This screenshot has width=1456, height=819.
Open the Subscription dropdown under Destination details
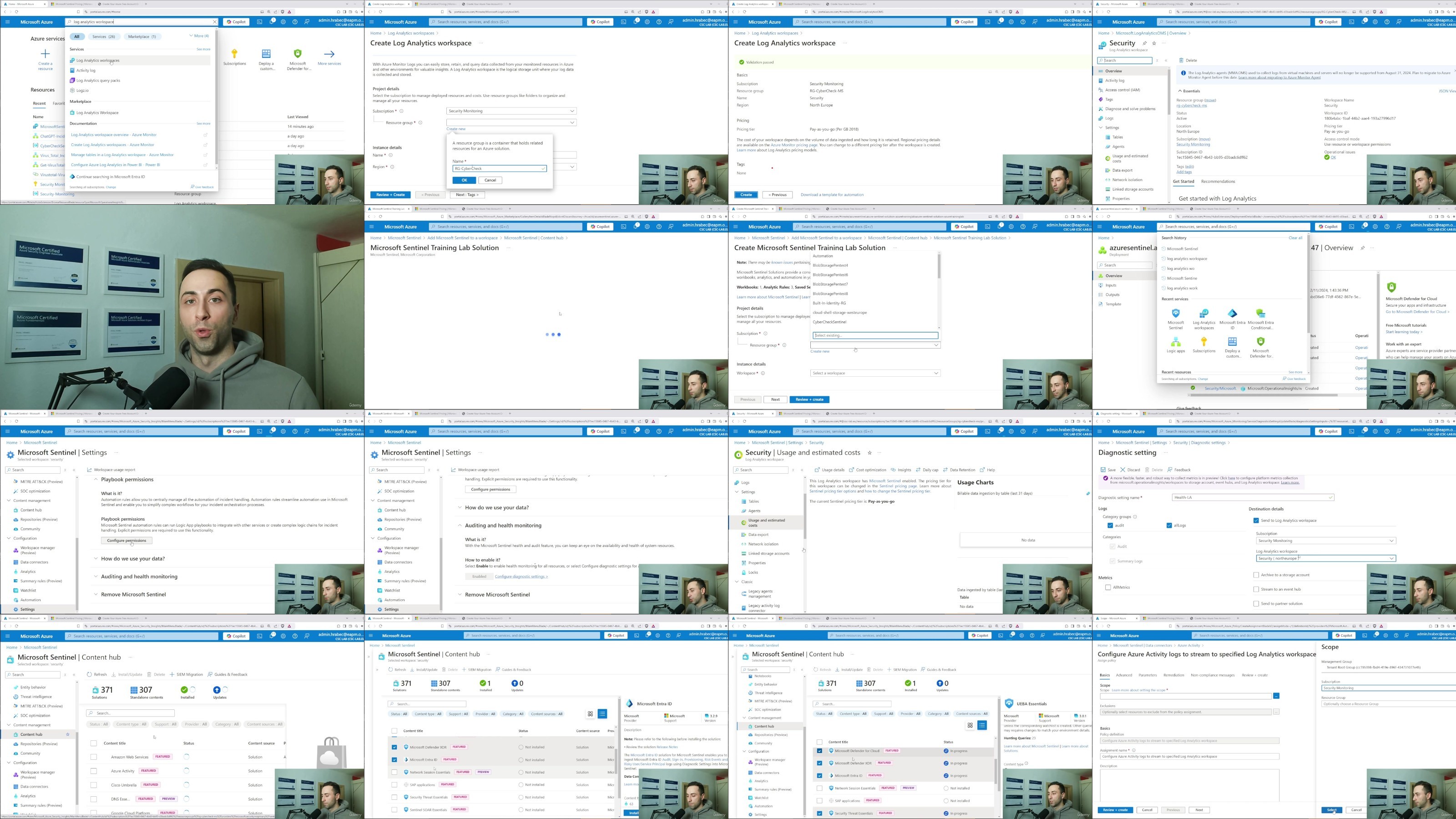(1325, 541)
